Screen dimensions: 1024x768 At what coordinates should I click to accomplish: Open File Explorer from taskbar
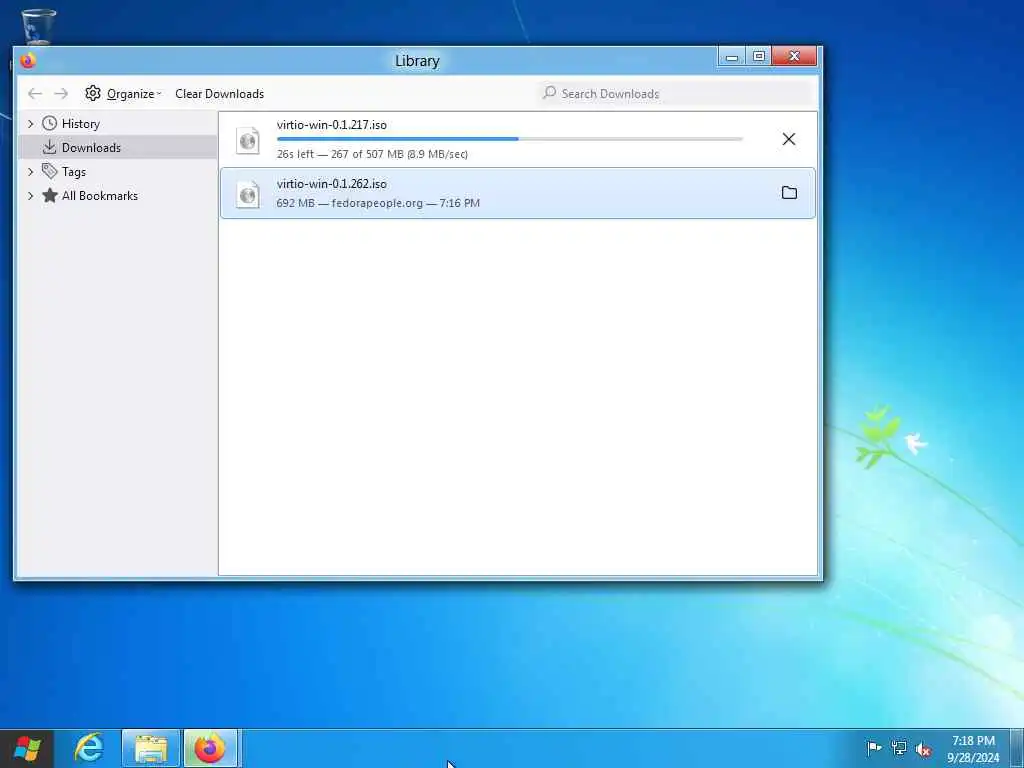[151, 748]
